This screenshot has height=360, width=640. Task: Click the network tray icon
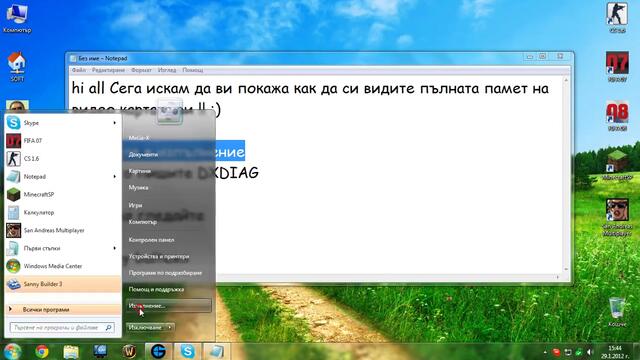(568, 352)
